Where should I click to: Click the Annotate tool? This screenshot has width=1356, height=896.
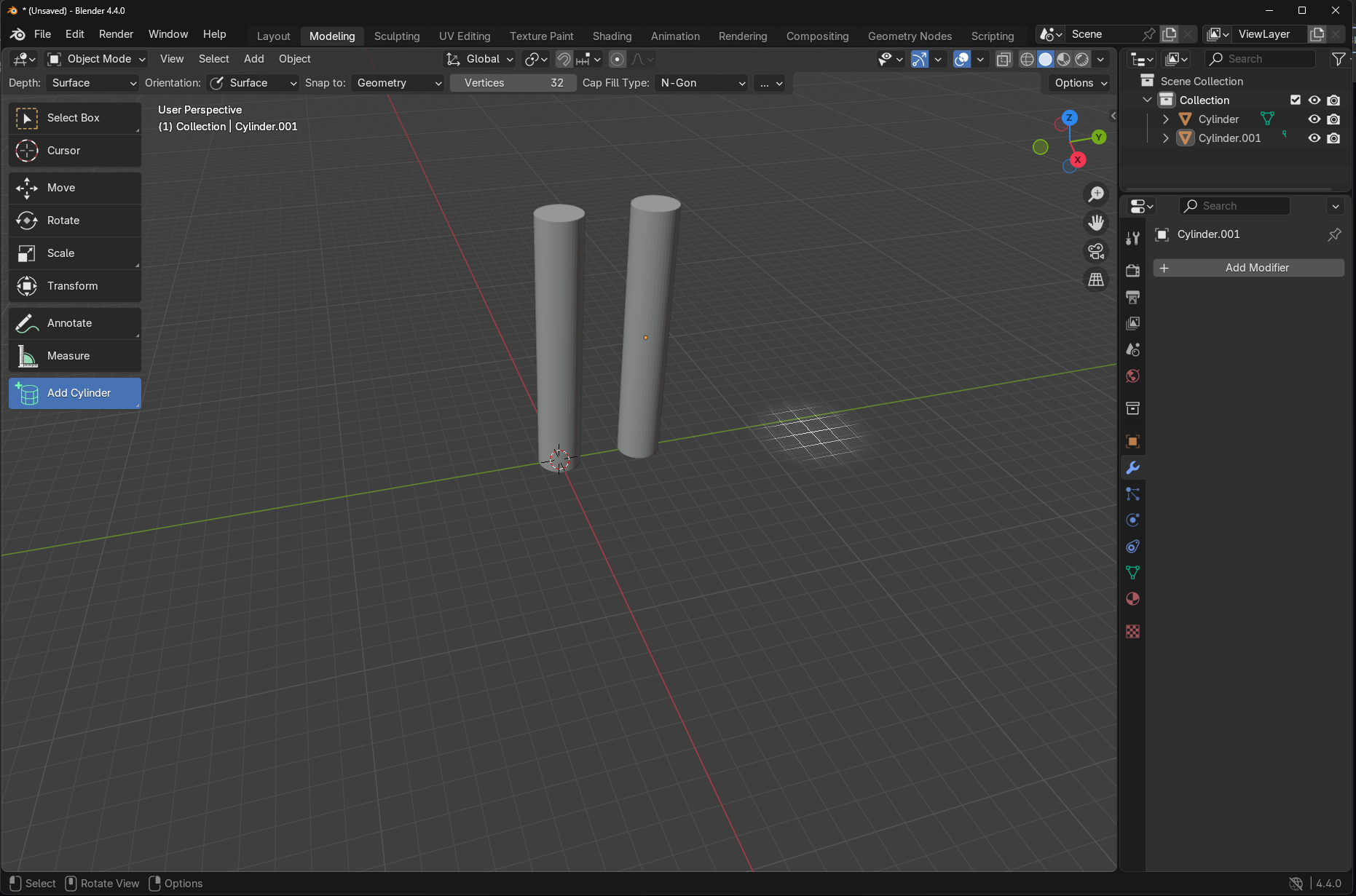(x=74, y=323)
